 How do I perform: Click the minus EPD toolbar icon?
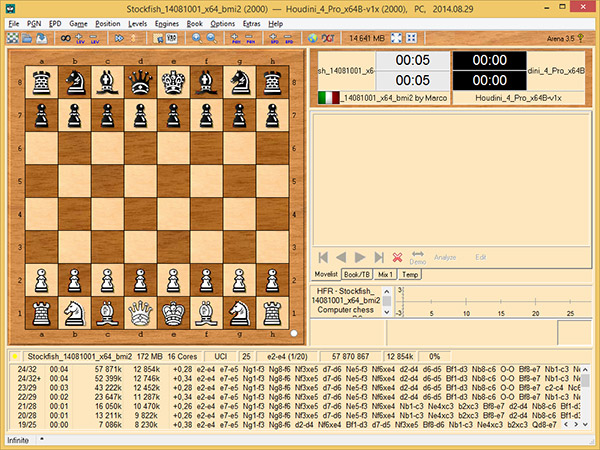pyautogui.click(x=288, y=38)
